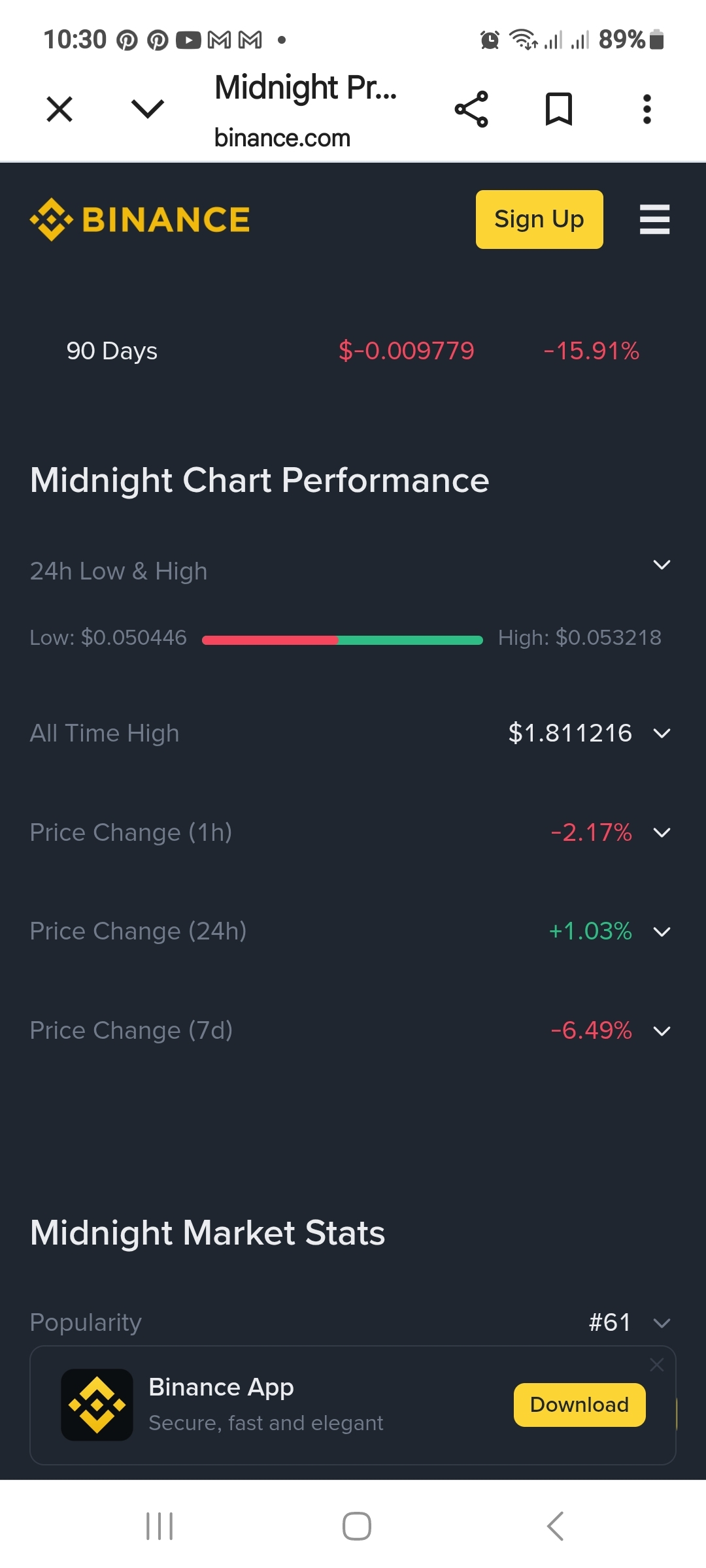
Task: Open Android recent apps button
Action: 160,1526
